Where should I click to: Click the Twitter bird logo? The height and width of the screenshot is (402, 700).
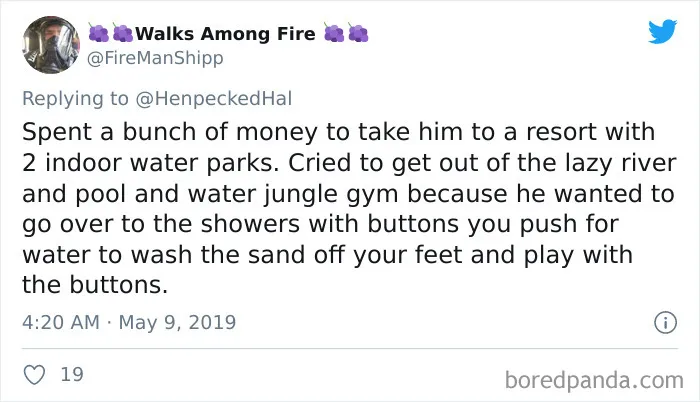662,31
